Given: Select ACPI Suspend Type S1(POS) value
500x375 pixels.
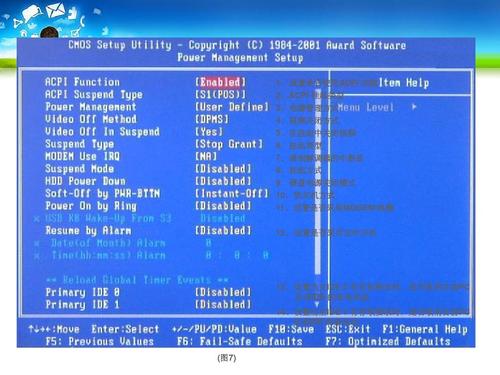Looking at the screenshot, I should 220,95.
